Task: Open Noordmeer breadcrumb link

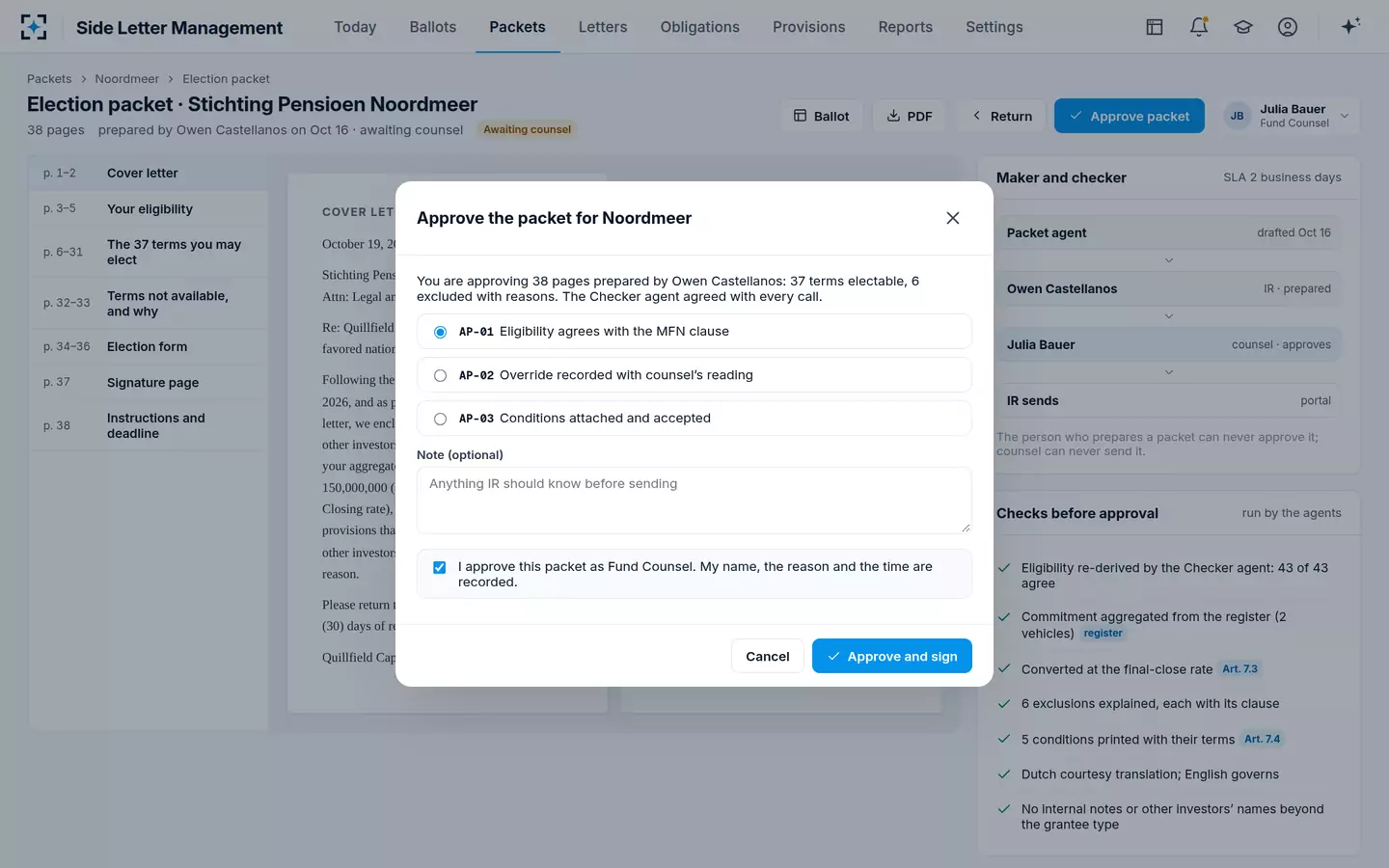Action: 127,79
